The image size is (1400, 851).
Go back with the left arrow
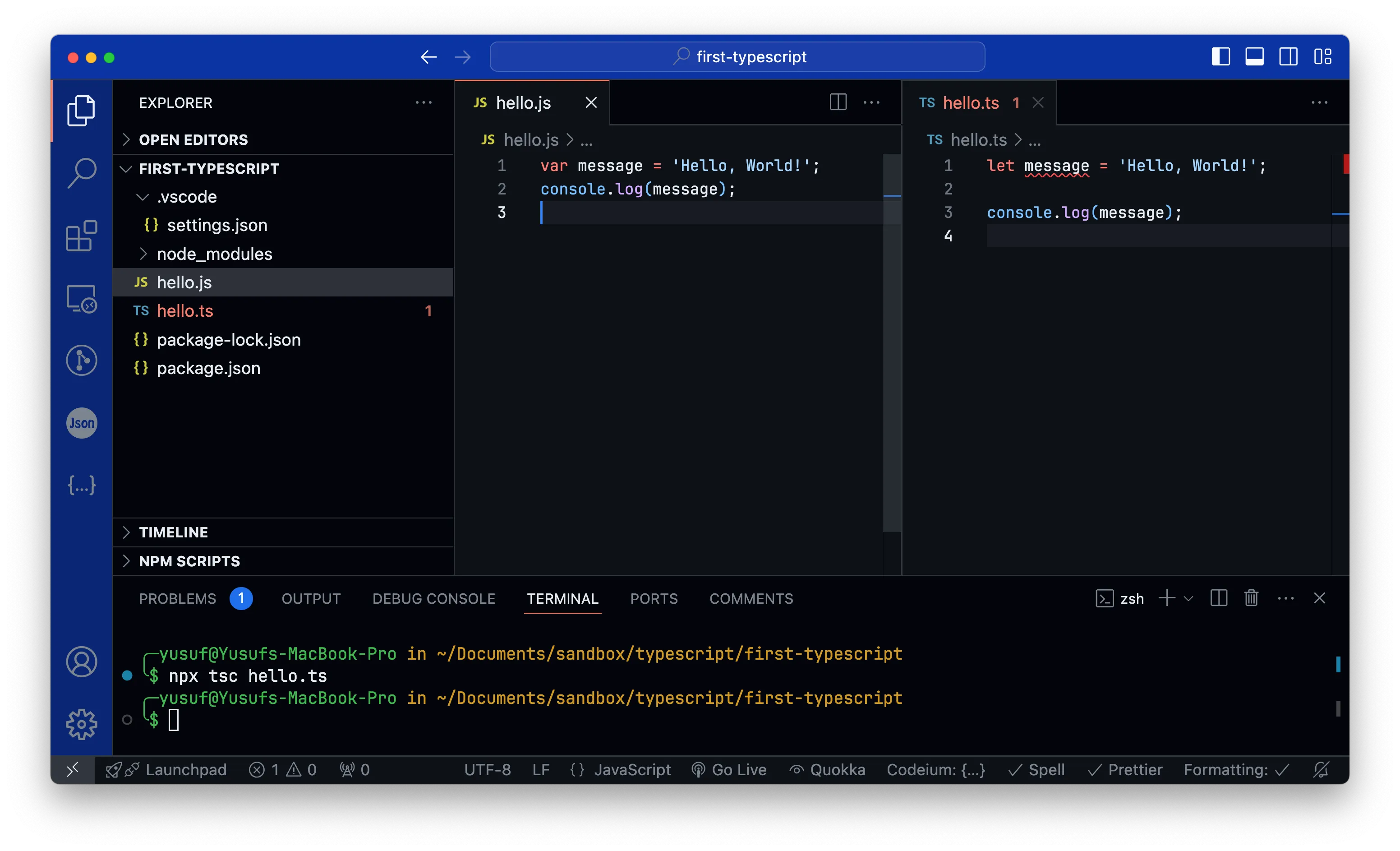[429, 57]
